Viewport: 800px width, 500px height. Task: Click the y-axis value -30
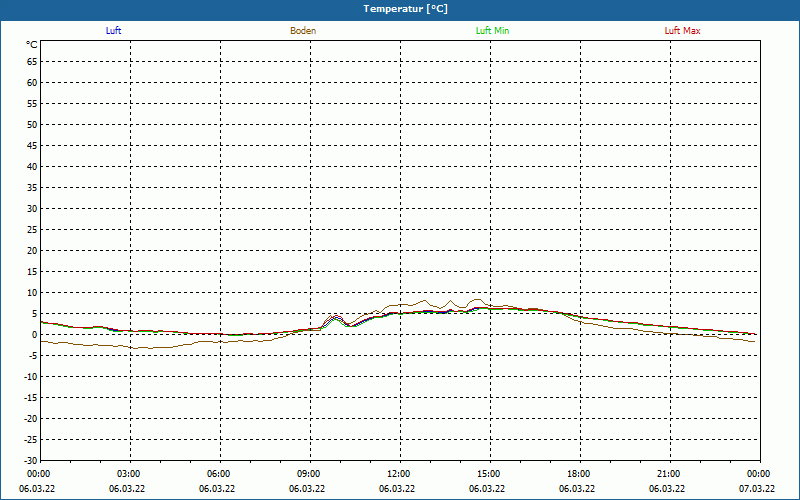tap(30, 461)
